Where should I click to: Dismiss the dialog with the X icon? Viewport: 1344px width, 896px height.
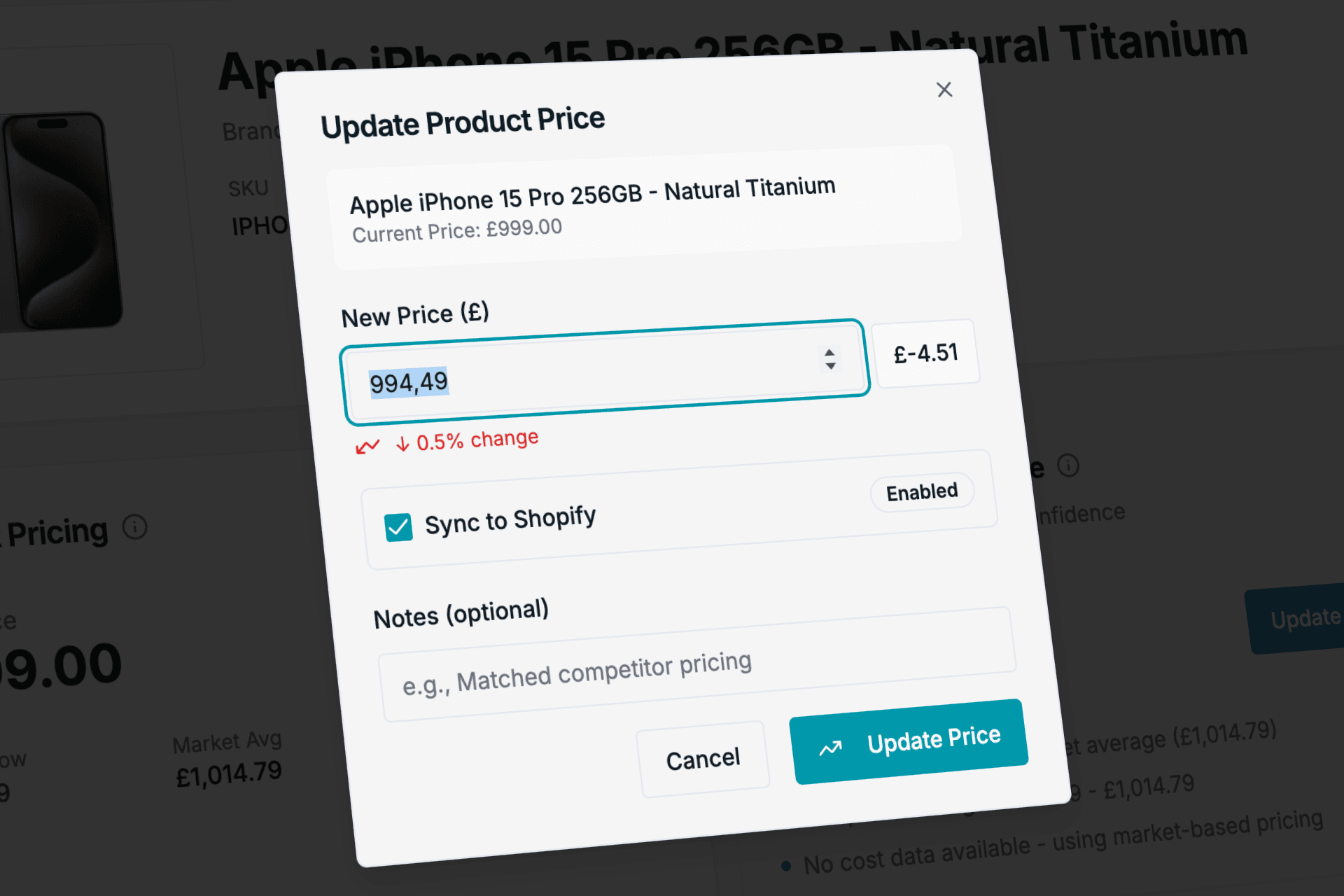pyautogui.click(x=944, y=90)
